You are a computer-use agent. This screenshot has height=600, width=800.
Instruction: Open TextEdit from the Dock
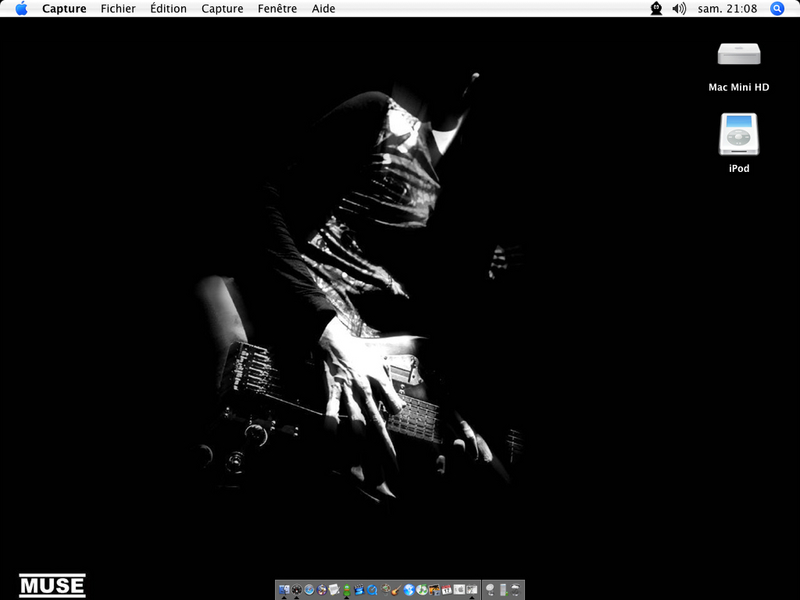(x=334, y=590)
